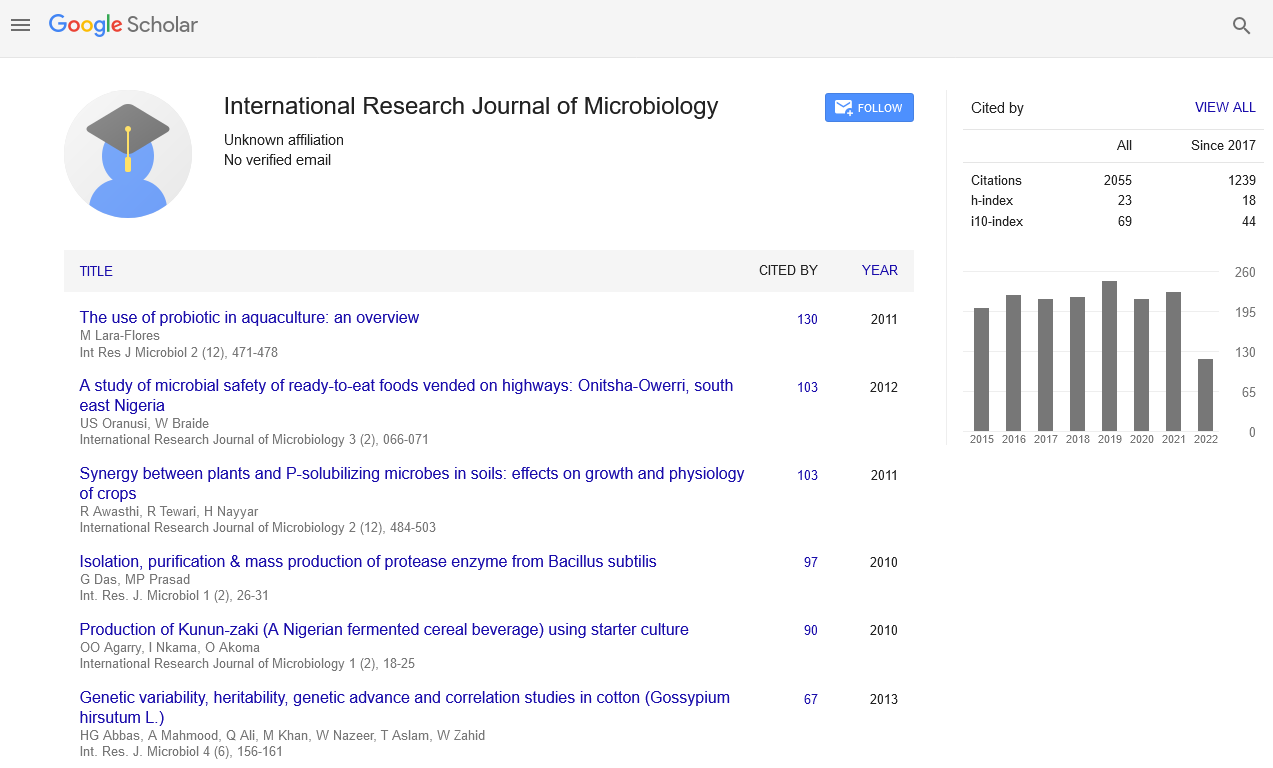Open the search icon

click(1241, 26)
